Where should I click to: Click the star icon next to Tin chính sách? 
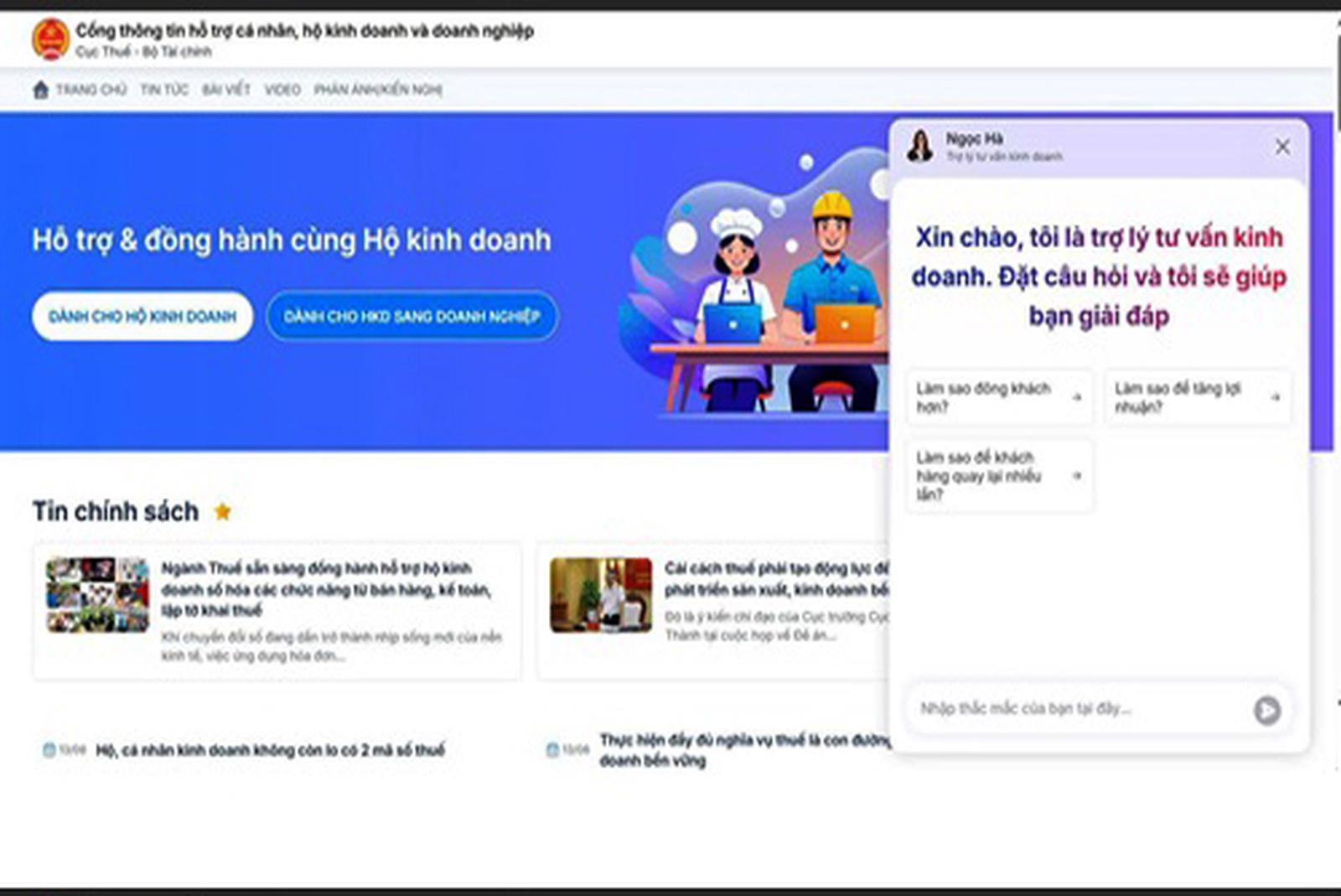click(x=223, y=511)
